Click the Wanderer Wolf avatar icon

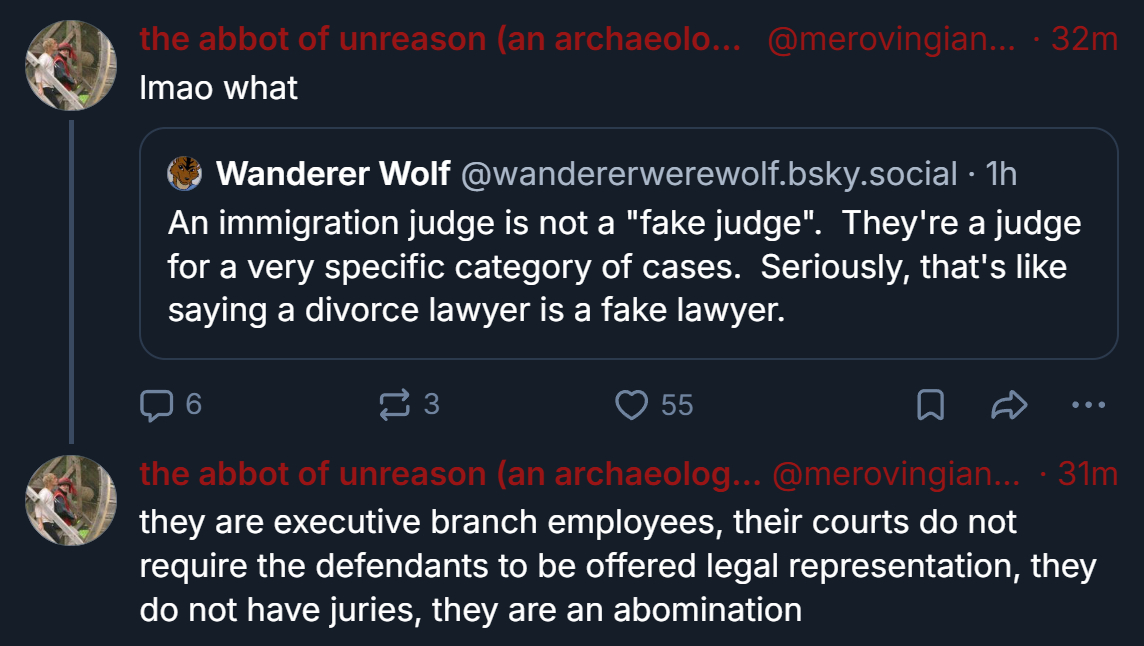pyautogui.click(x=185, y=174)
